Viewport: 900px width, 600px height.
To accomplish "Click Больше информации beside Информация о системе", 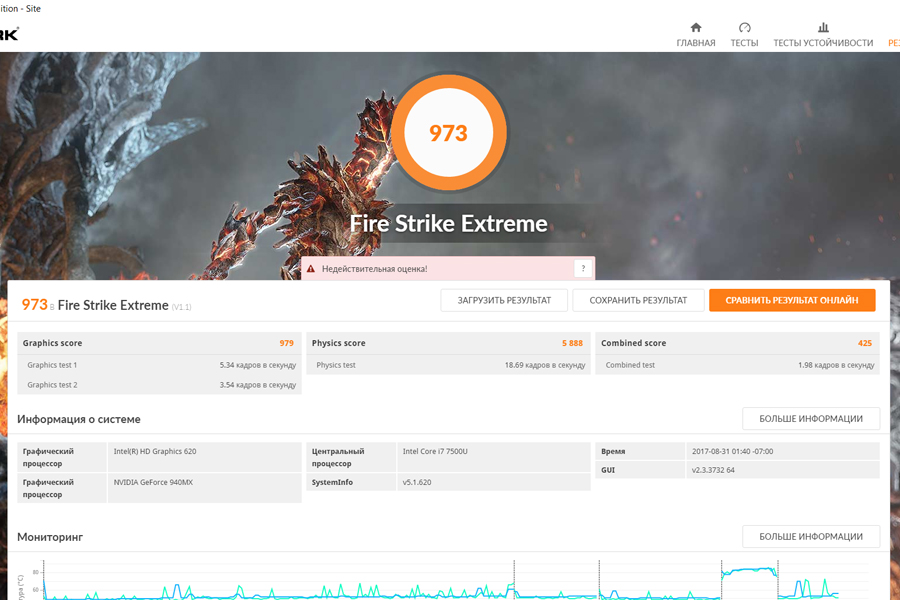I will tap(811, 419).
